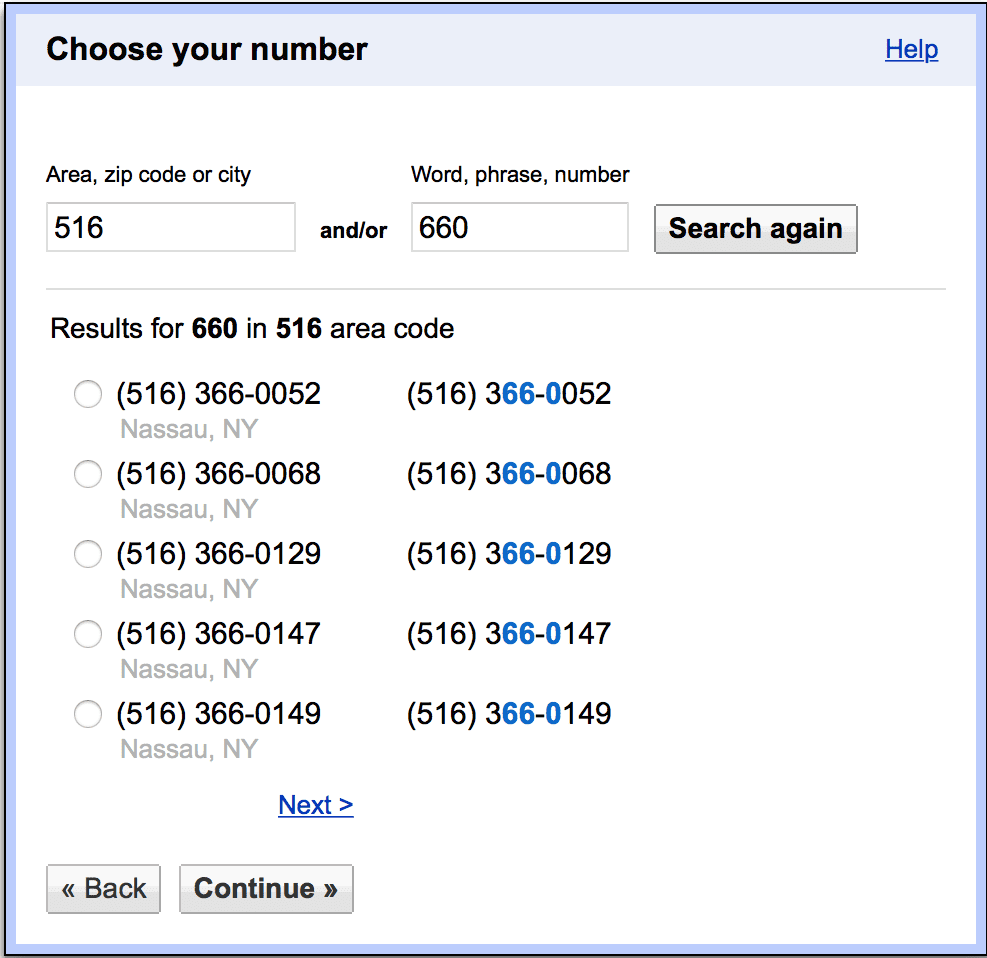Image resolution: width=987 pixels, height=958 pixels.
Task: Click the highlighted number (516) 366-0052
Action: point(508,394)
